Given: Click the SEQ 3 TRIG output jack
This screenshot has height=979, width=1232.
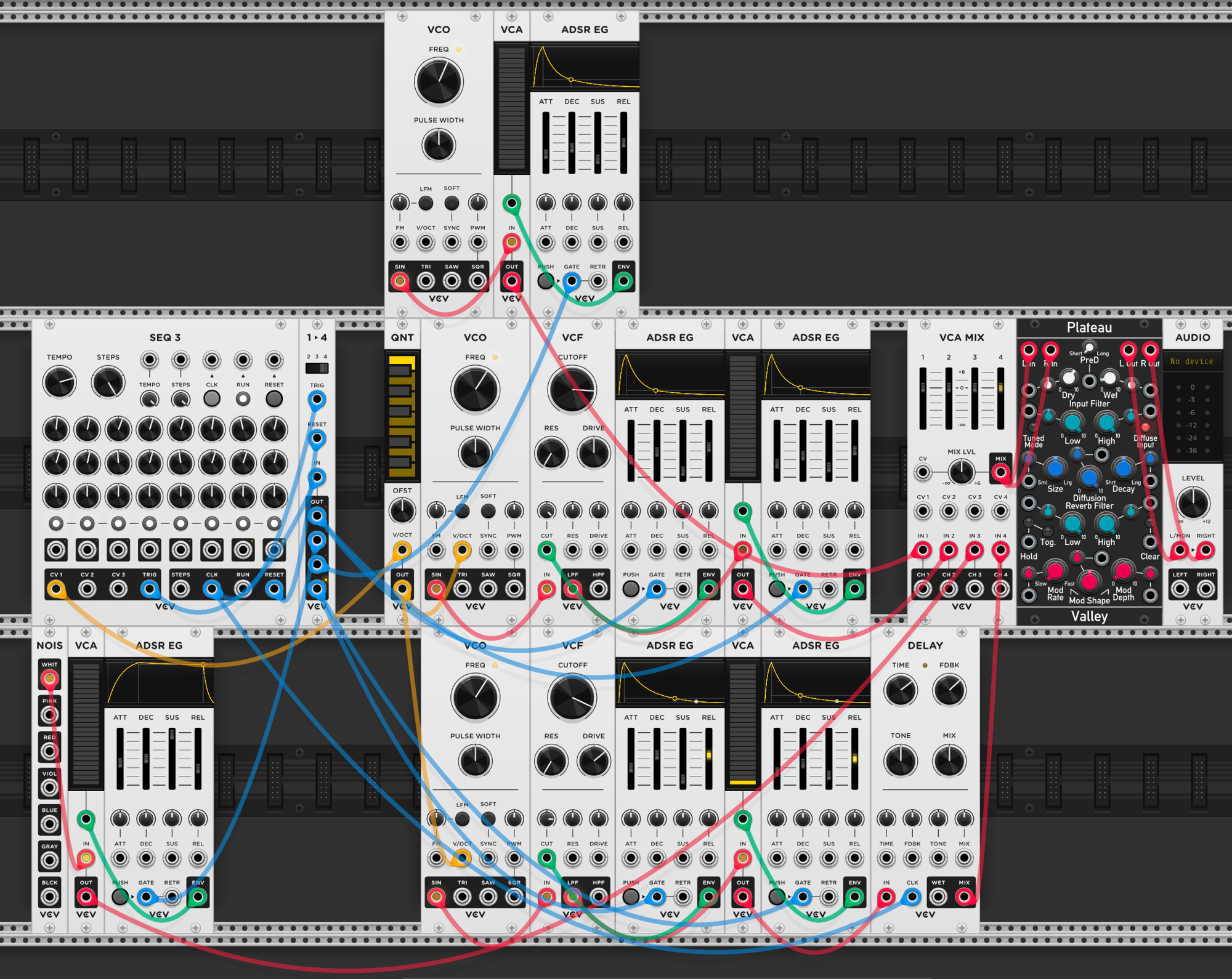Looking at the screenshot, I should coord(150,589).
